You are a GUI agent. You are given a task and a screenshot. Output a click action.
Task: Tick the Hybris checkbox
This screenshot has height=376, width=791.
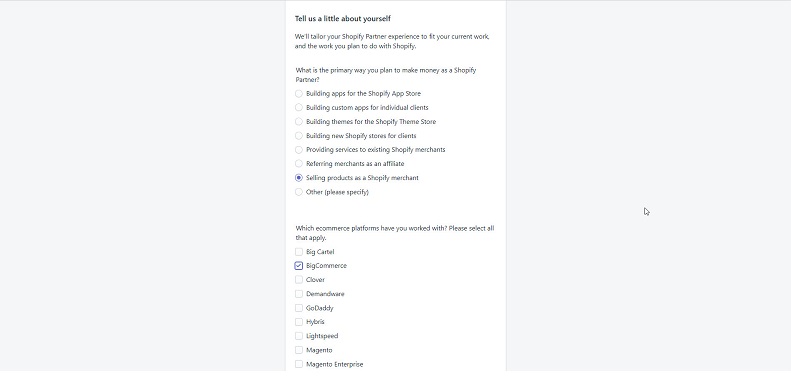click(299, 321)
